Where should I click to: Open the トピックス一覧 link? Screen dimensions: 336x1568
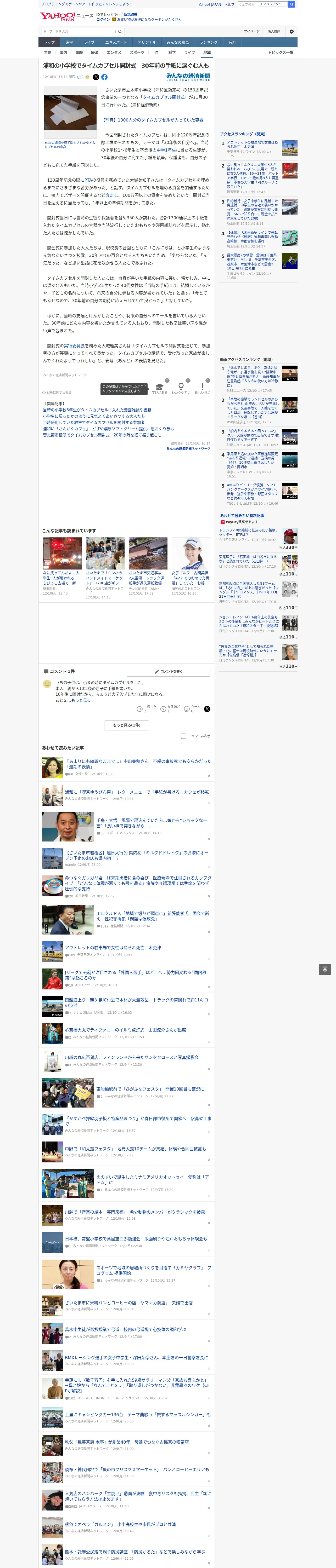tap(281, 52)
